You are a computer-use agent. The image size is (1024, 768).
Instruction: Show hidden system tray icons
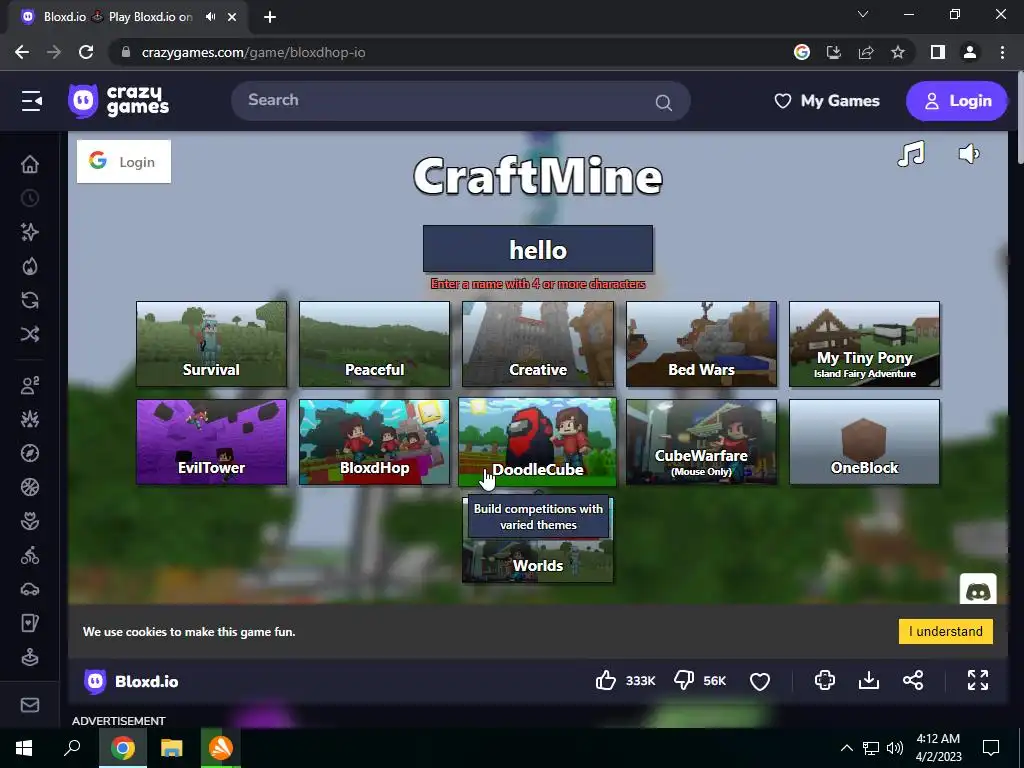846,748
